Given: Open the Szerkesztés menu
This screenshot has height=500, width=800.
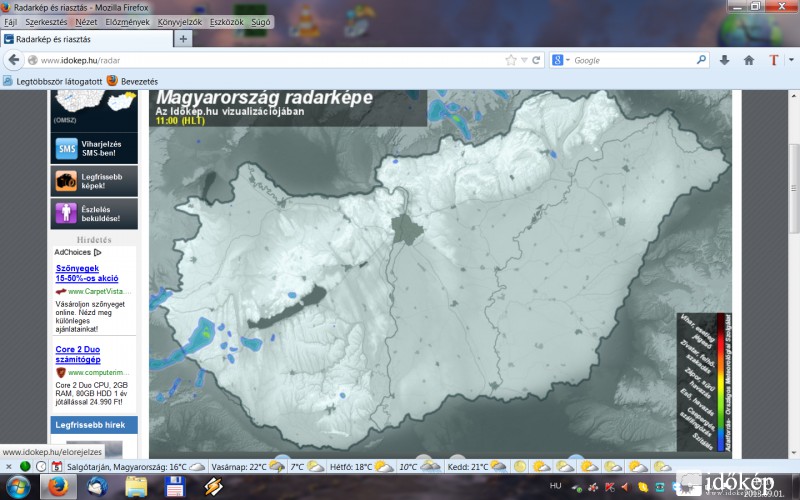Looking at the screenshot, I should tap(46, 22).
